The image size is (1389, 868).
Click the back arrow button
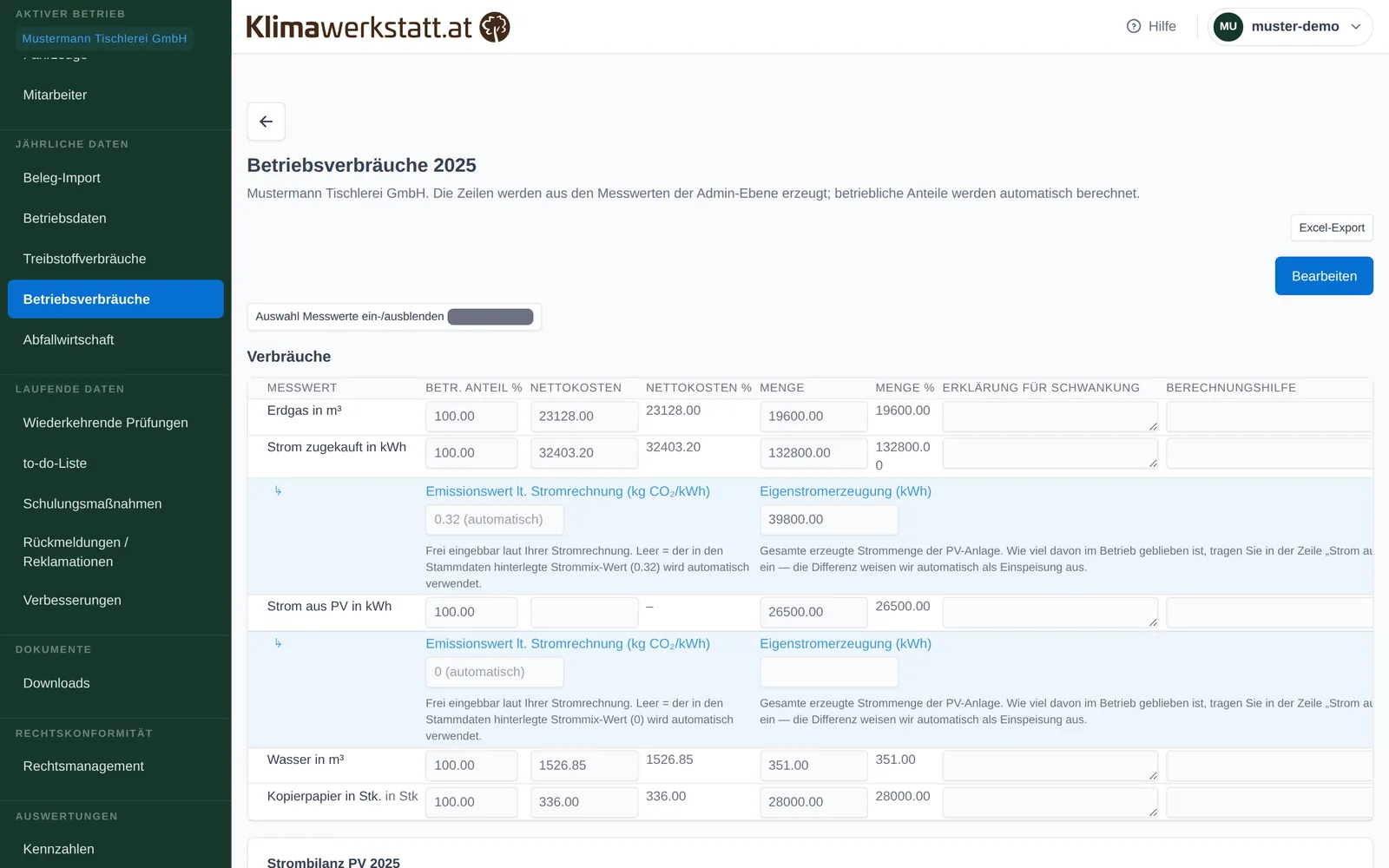266,122
